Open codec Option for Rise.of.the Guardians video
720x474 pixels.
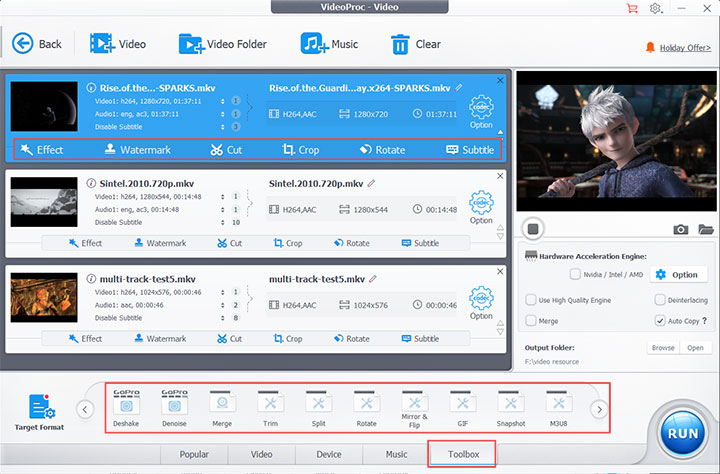[x=481, y=112]
